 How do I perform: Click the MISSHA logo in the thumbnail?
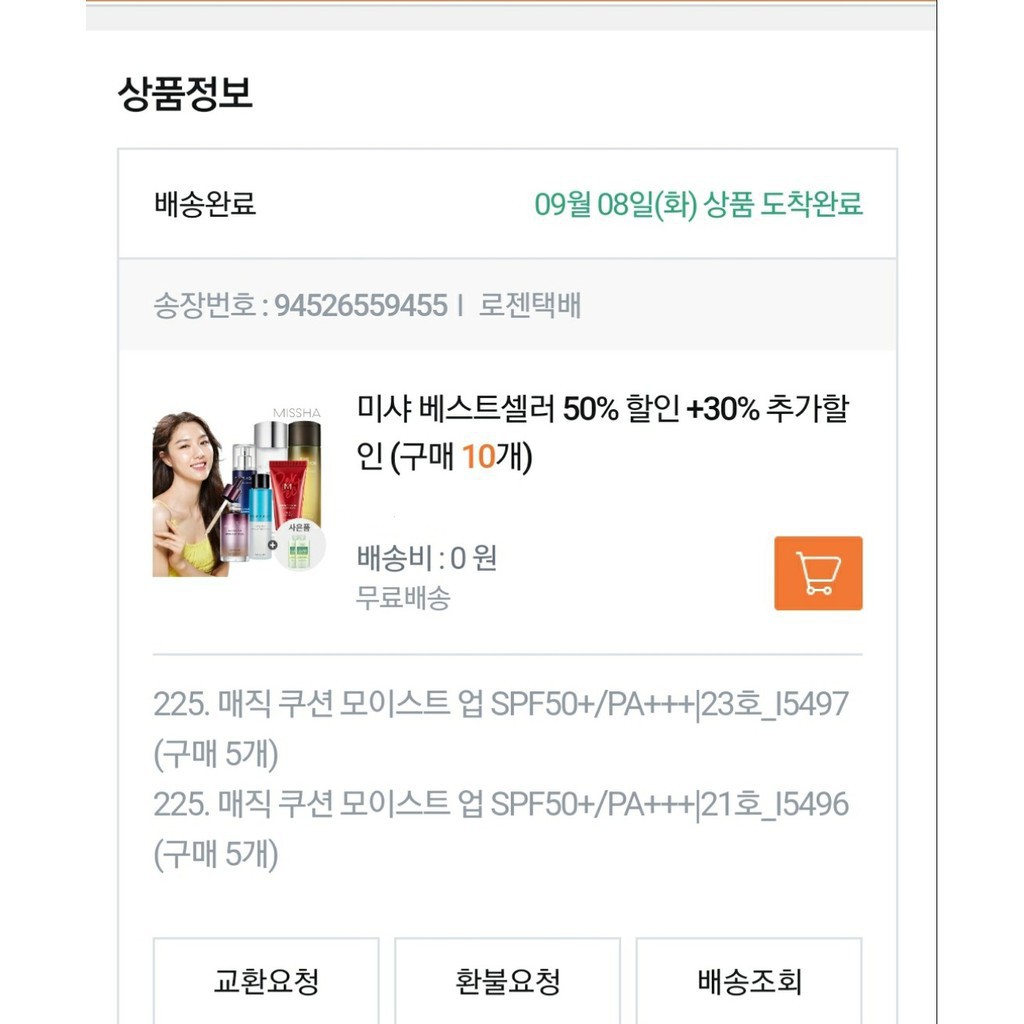(x=297, y=413)
